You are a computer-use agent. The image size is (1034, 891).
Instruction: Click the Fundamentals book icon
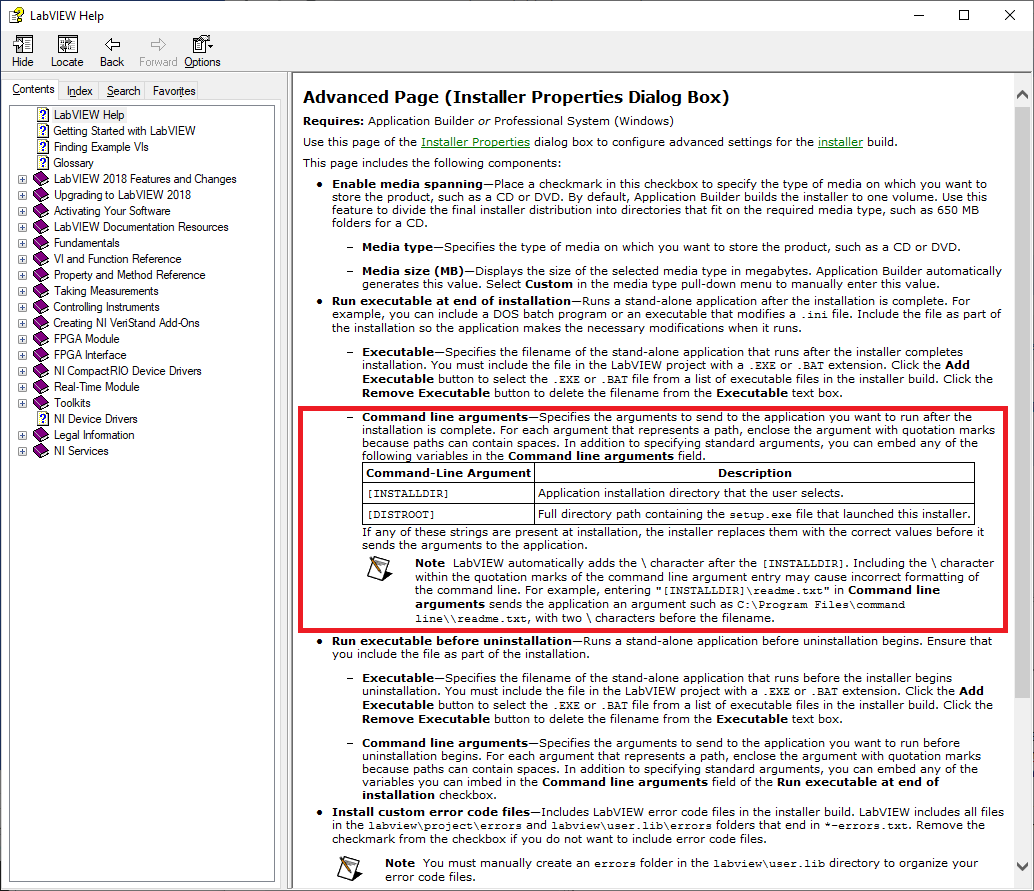coord(41,243)
